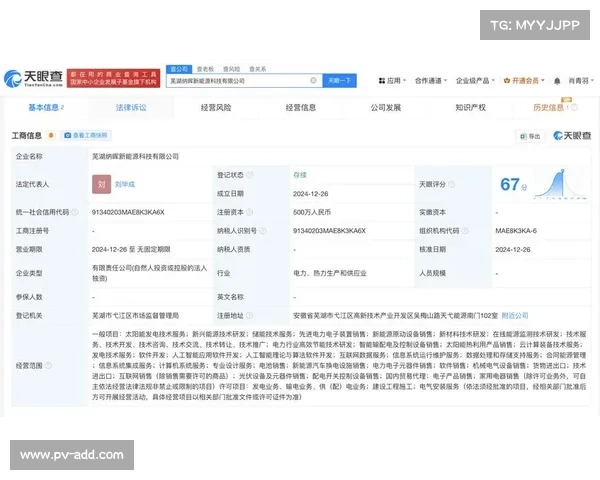Viewport: 600px width, 480px height.
Task: Click the help icon beside 纳税人识别号
Action: pyautogui.click(x=262, y=231)
